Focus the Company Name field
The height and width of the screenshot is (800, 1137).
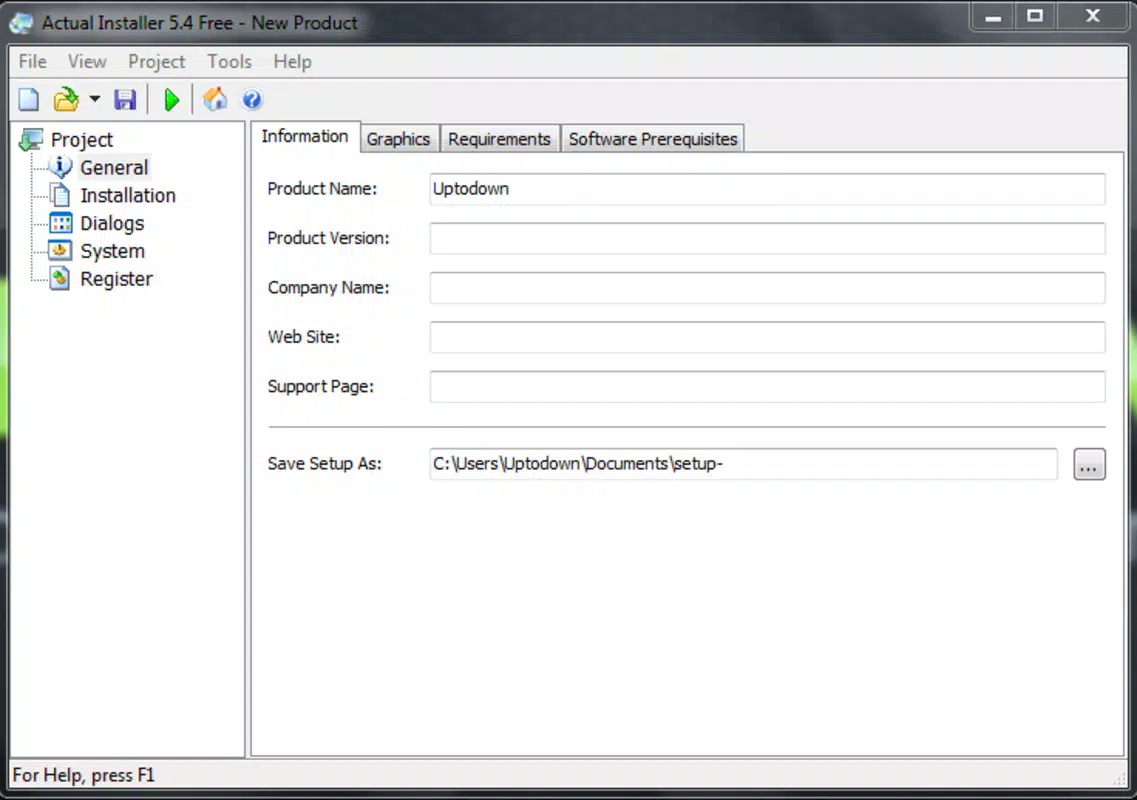767,288
